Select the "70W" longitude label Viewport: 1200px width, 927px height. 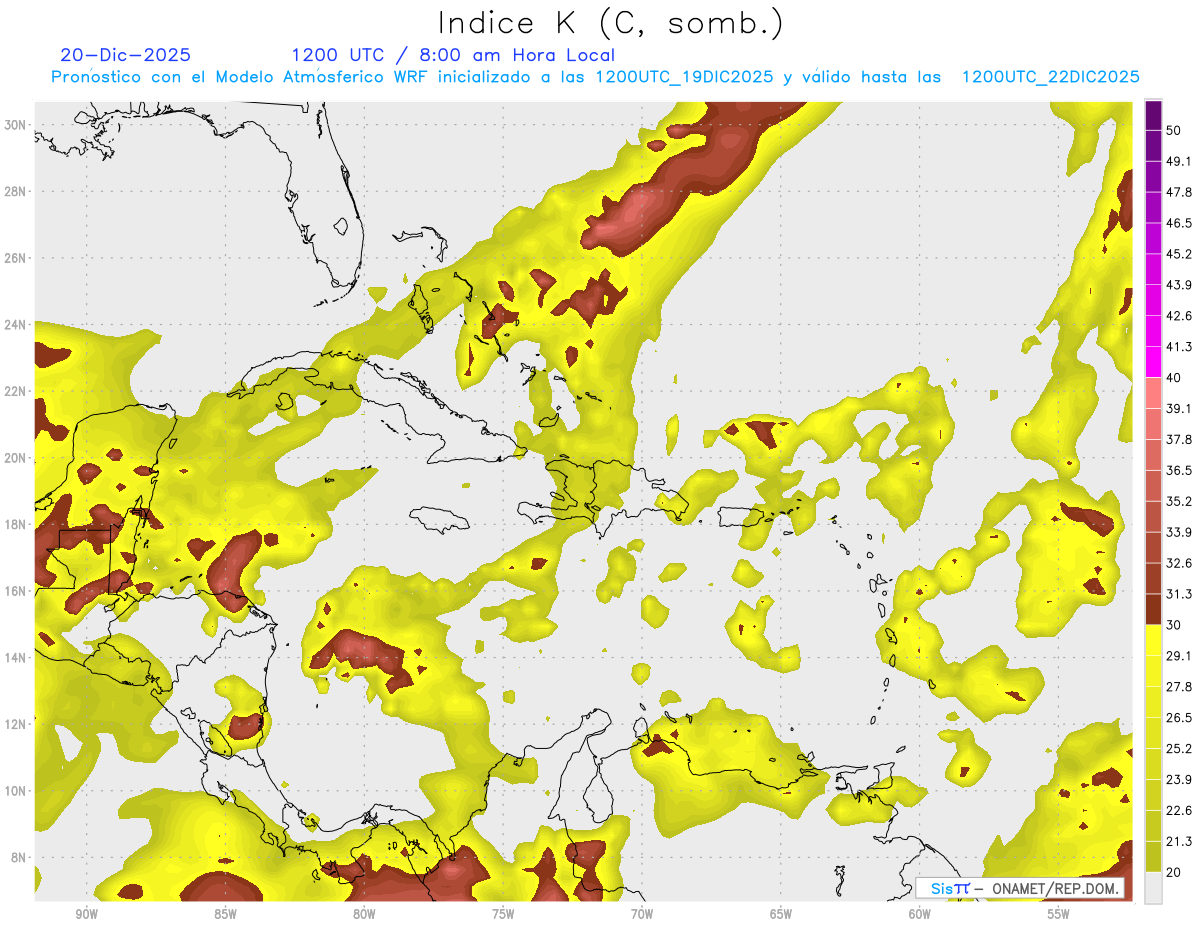[642, 915]
